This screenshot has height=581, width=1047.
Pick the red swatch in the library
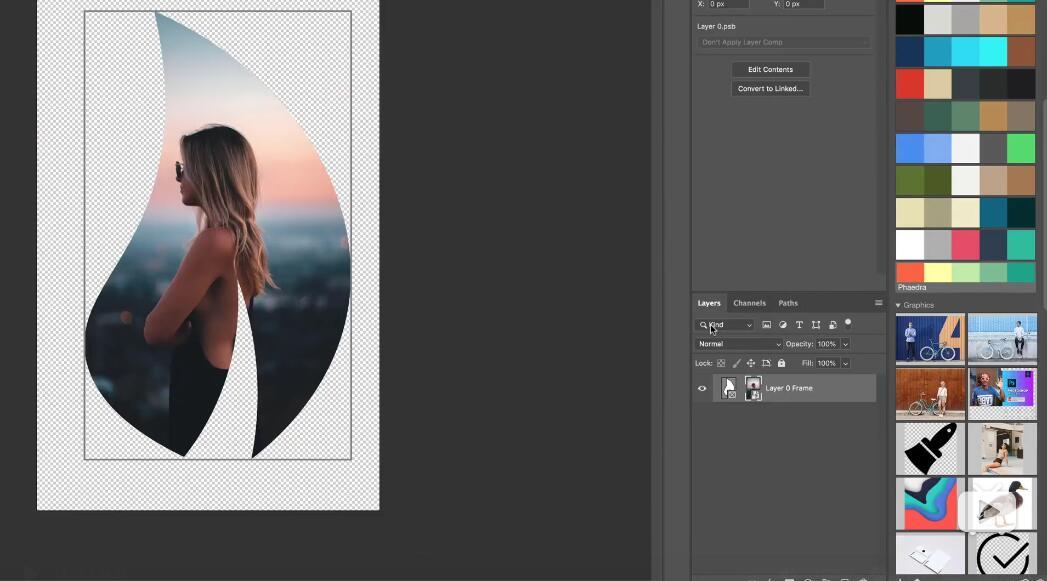[x=910, y=83]
